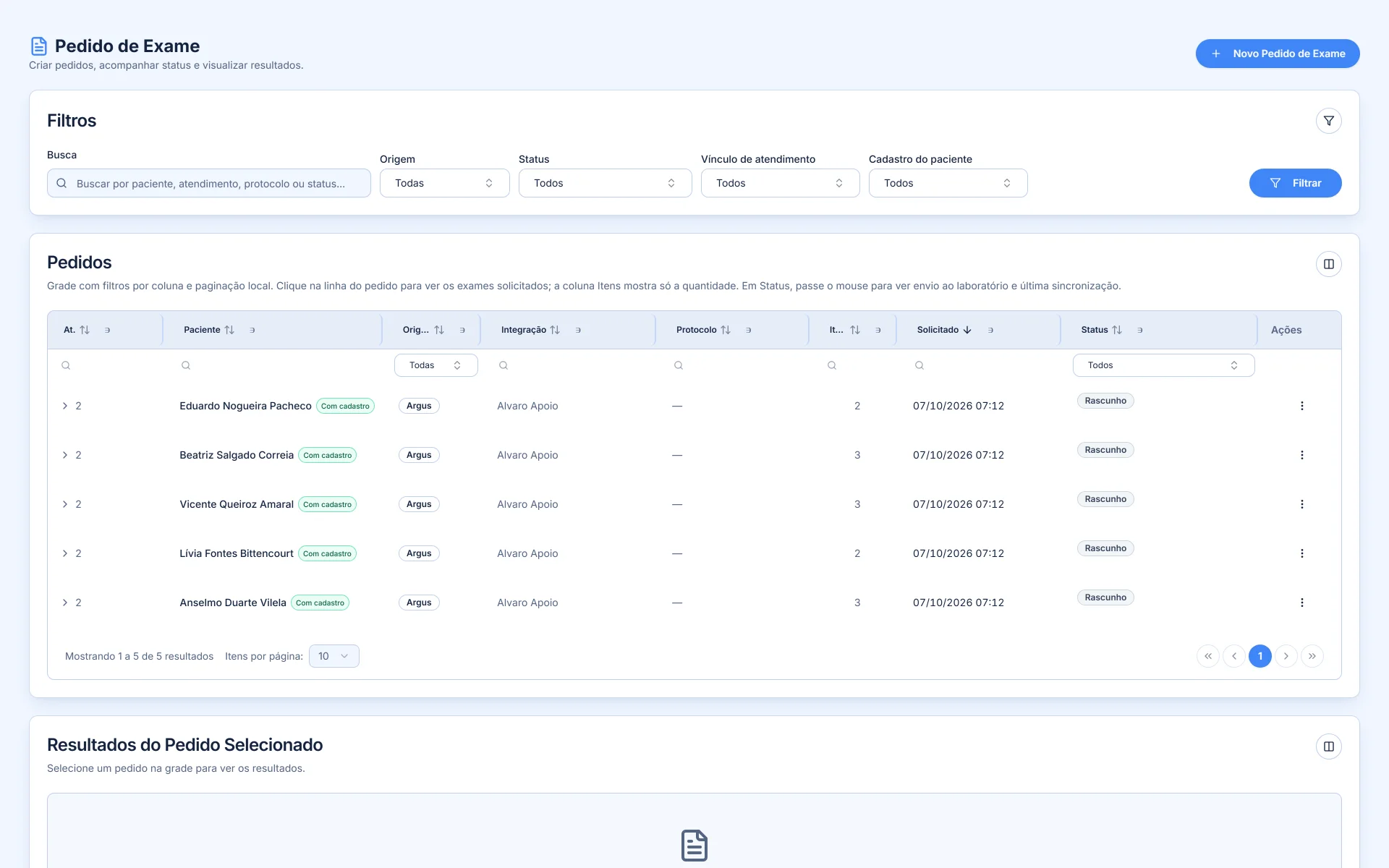This screenshot has height=868, width=1389.
Task: Focus the Busca search field
Action: click(x=209, y=184)
